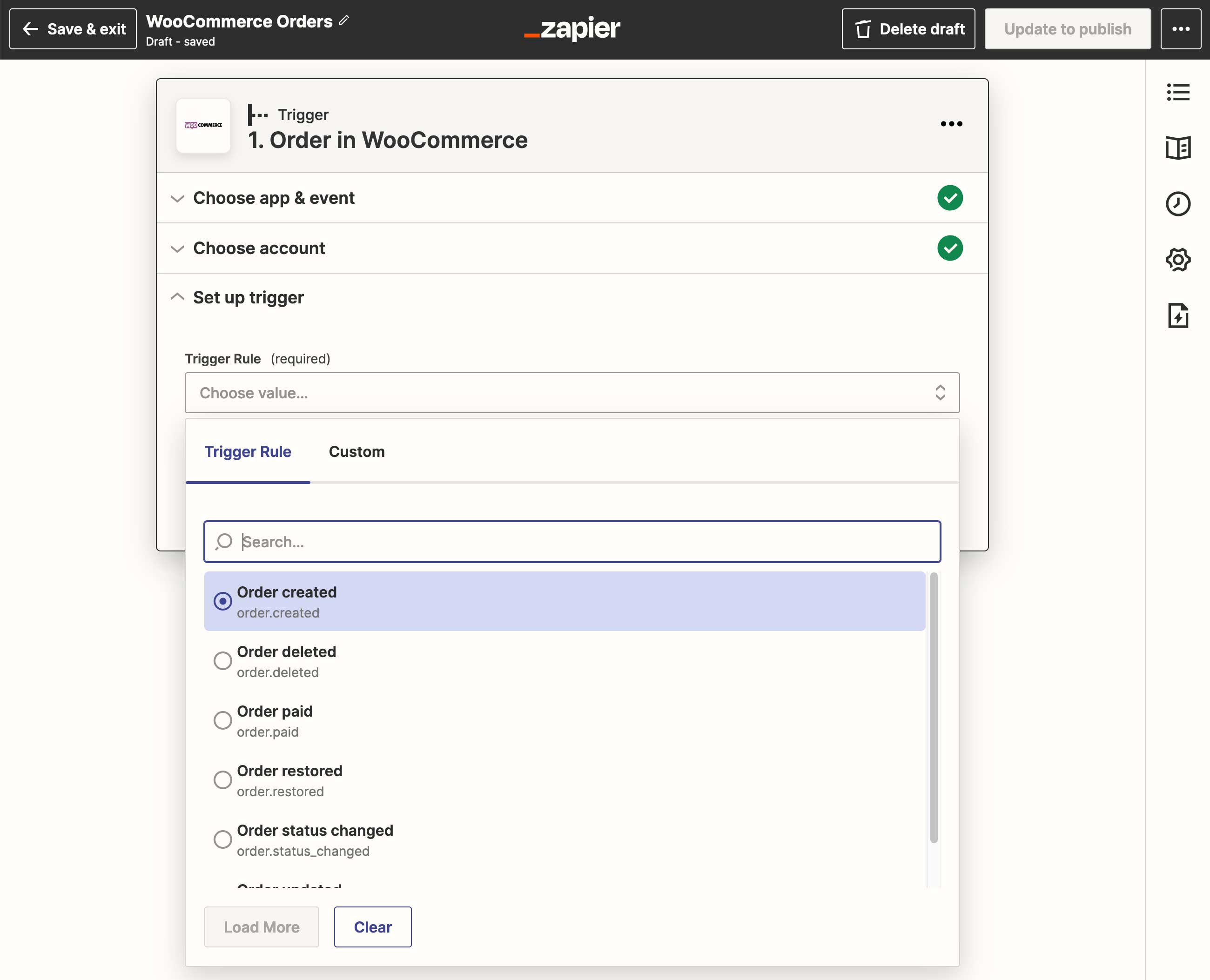Open Zap settings gear icon in sidebar
The image size is (1210, 980).
click(1178, 260)
